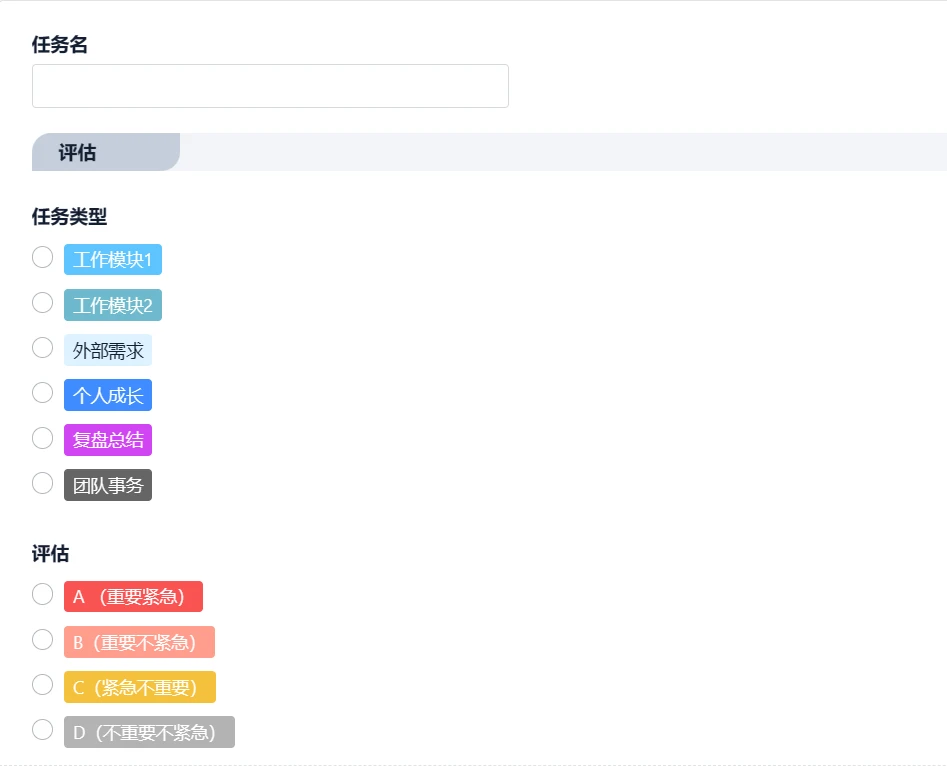Click the light blue 工作模块1 tag

point(112,260)
